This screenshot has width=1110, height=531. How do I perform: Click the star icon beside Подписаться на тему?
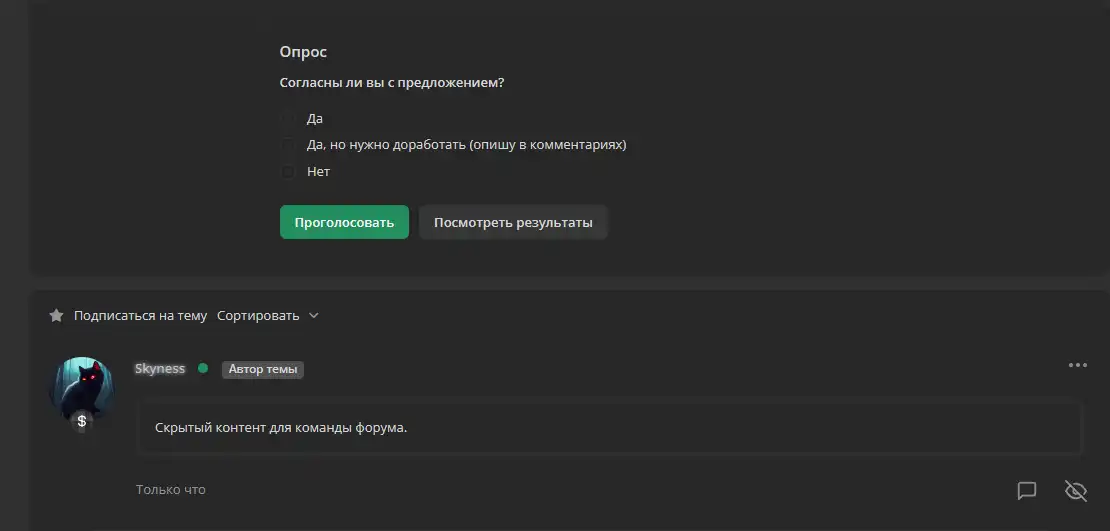coord(56,316)
